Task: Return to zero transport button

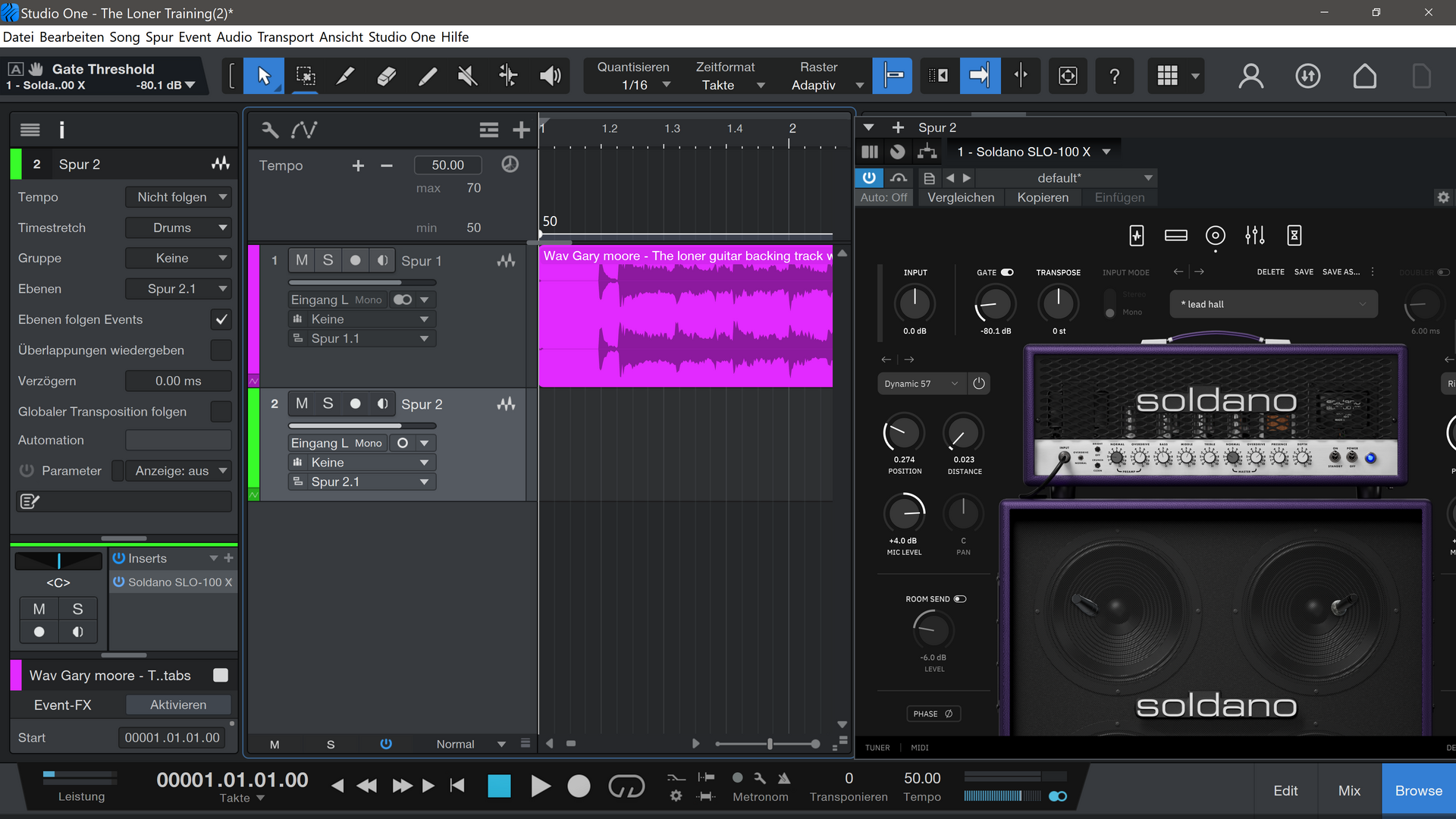Action: click(457, 786)
